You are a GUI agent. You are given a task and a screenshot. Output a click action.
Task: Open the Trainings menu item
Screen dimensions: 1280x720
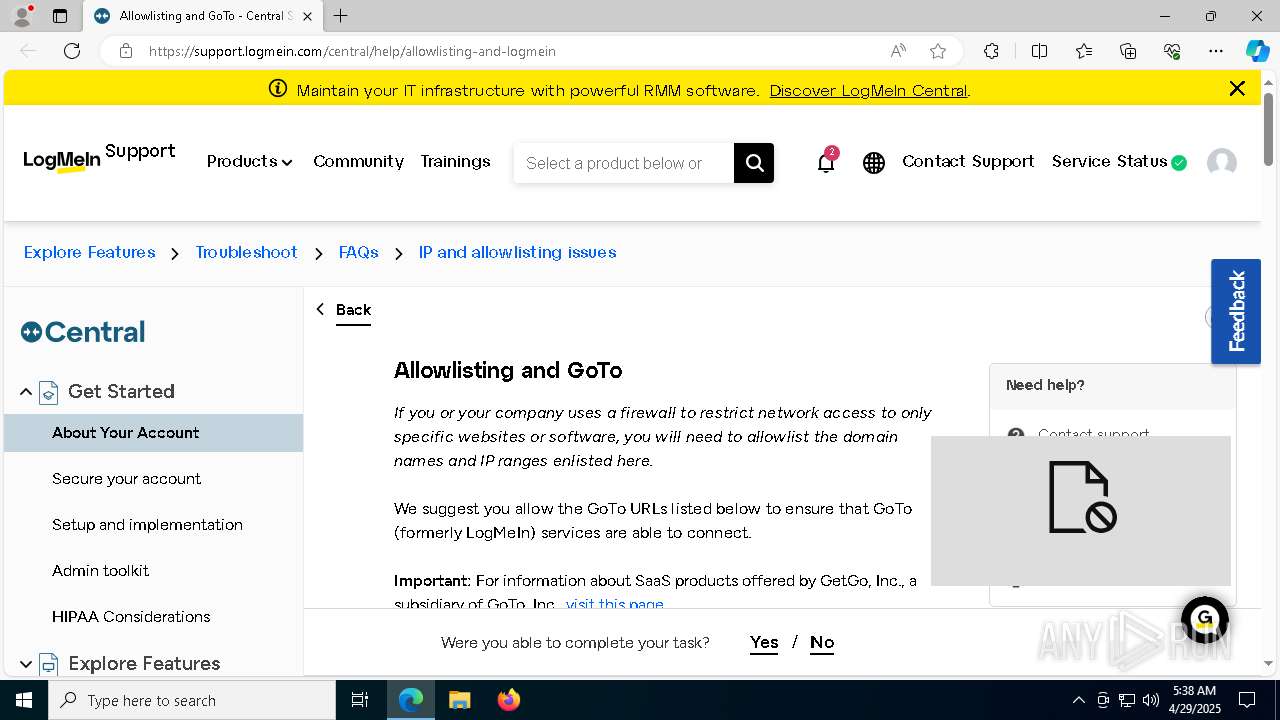pos(455,162)
